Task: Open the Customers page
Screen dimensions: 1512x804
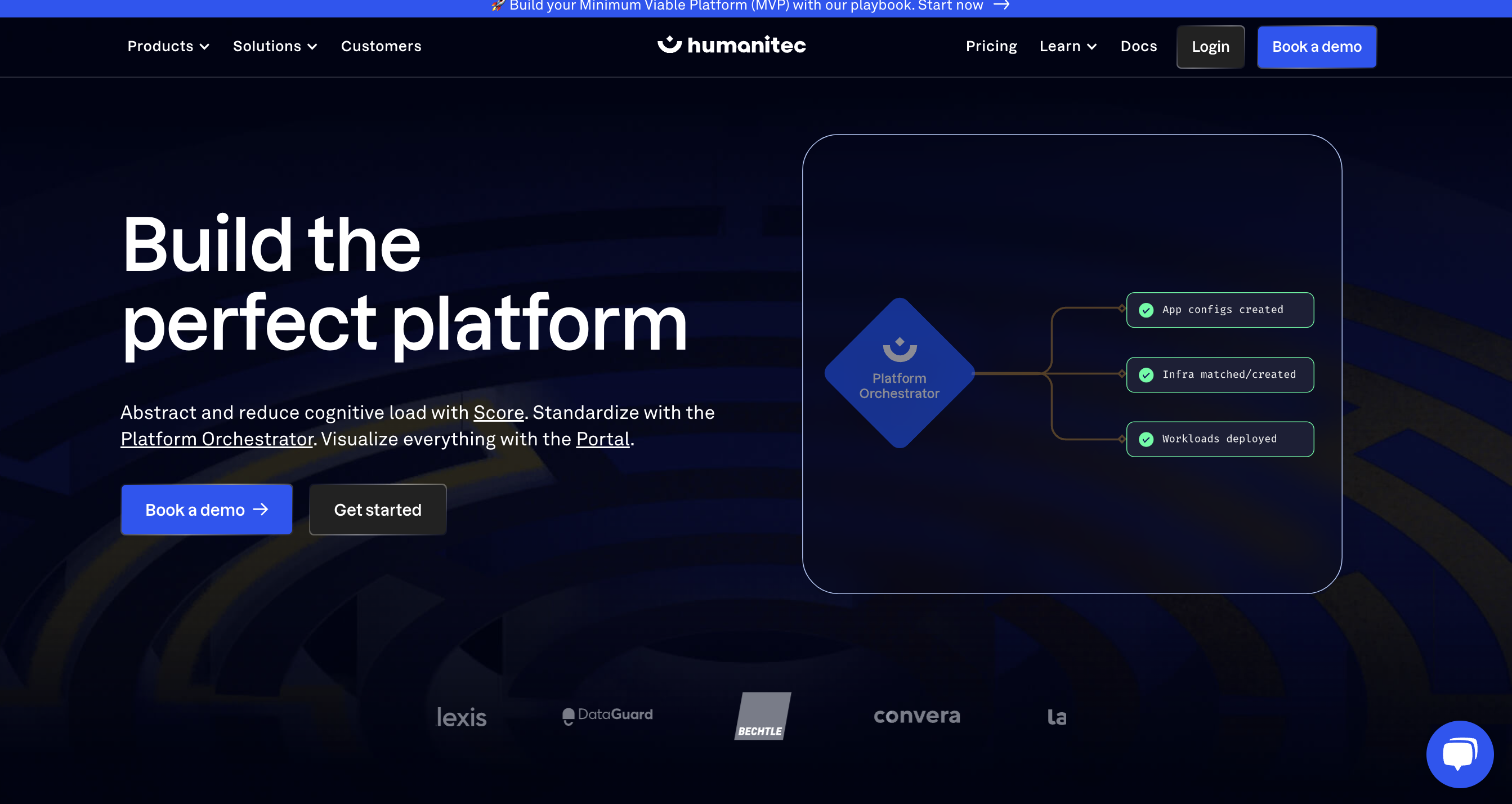Action: (381, 46)
